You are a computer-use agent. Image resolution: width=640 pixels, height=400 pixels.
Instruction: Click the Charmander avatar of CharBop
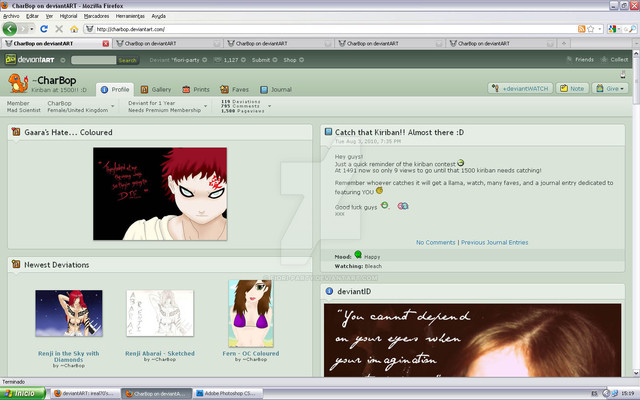18,83
